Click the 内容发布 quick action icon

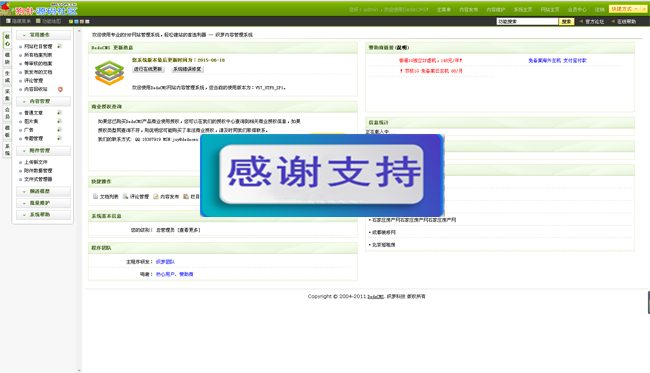pyautogui.click(x=156, y=196)
